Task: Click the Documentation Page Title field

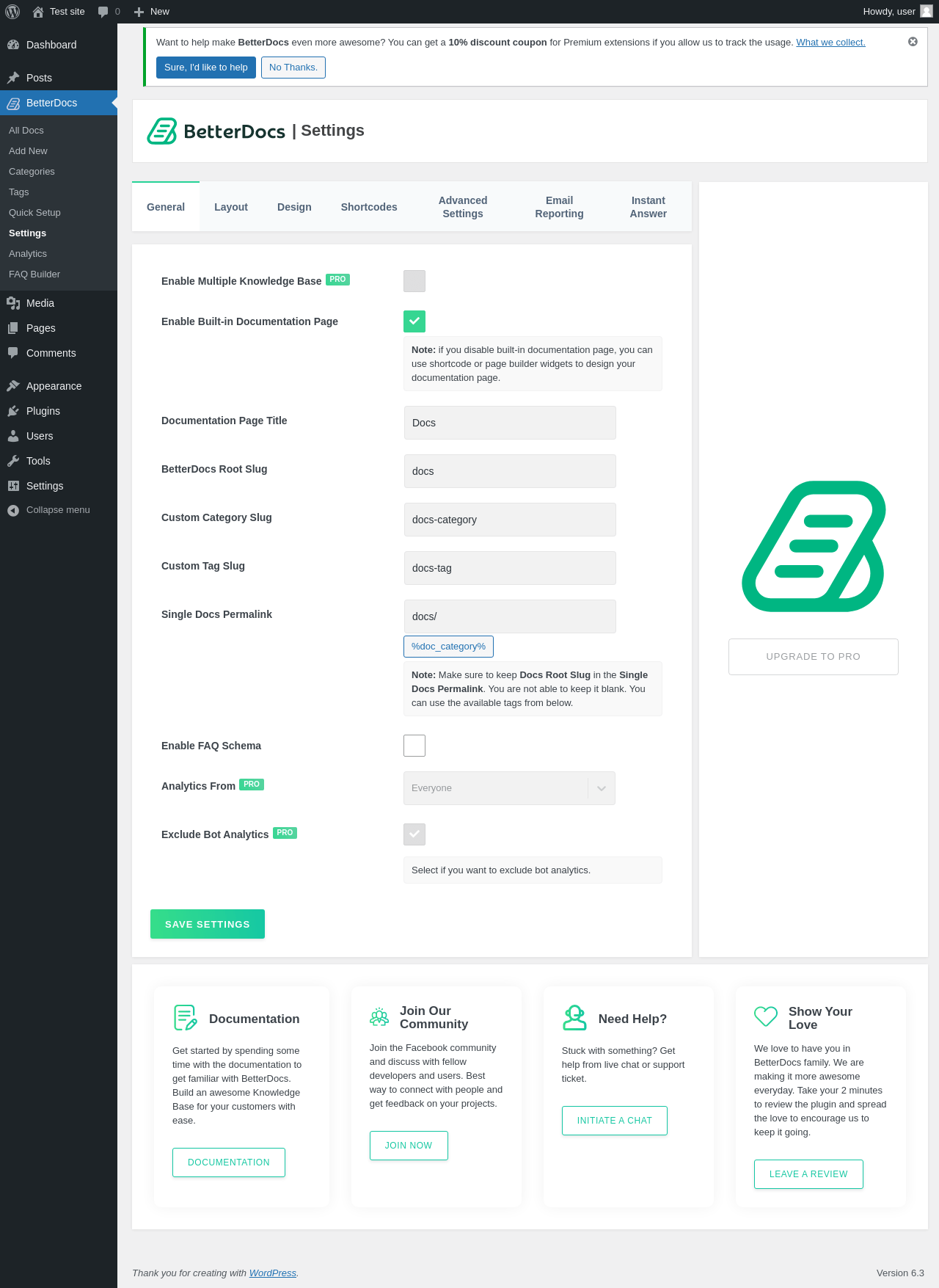Action: coord(510,423)
